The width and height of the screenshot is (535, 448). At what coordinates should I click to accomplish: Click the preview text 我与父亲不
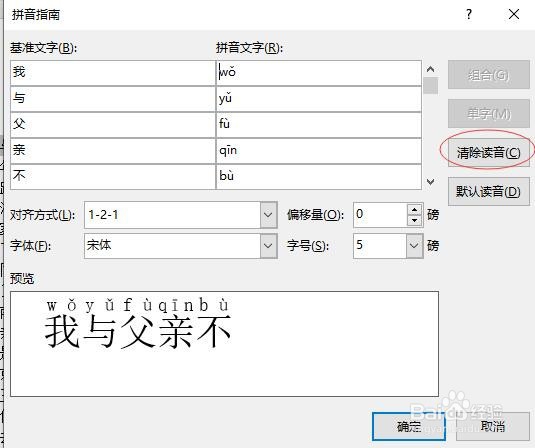click(138, 332)
